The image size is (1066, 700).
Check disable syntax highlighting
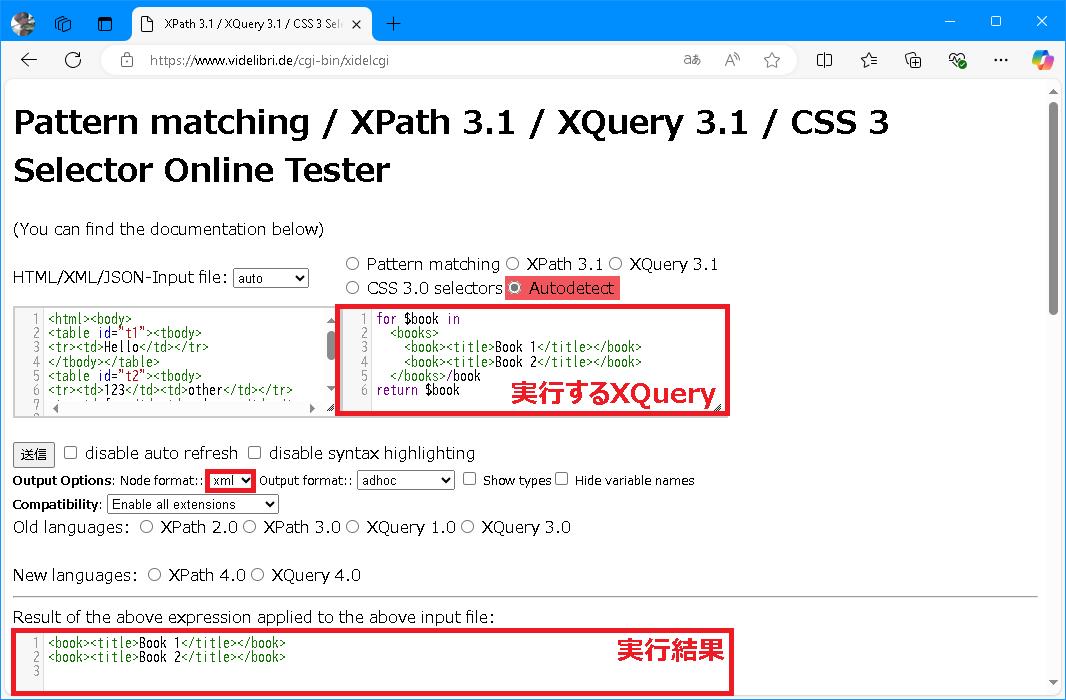coord(255,453)
